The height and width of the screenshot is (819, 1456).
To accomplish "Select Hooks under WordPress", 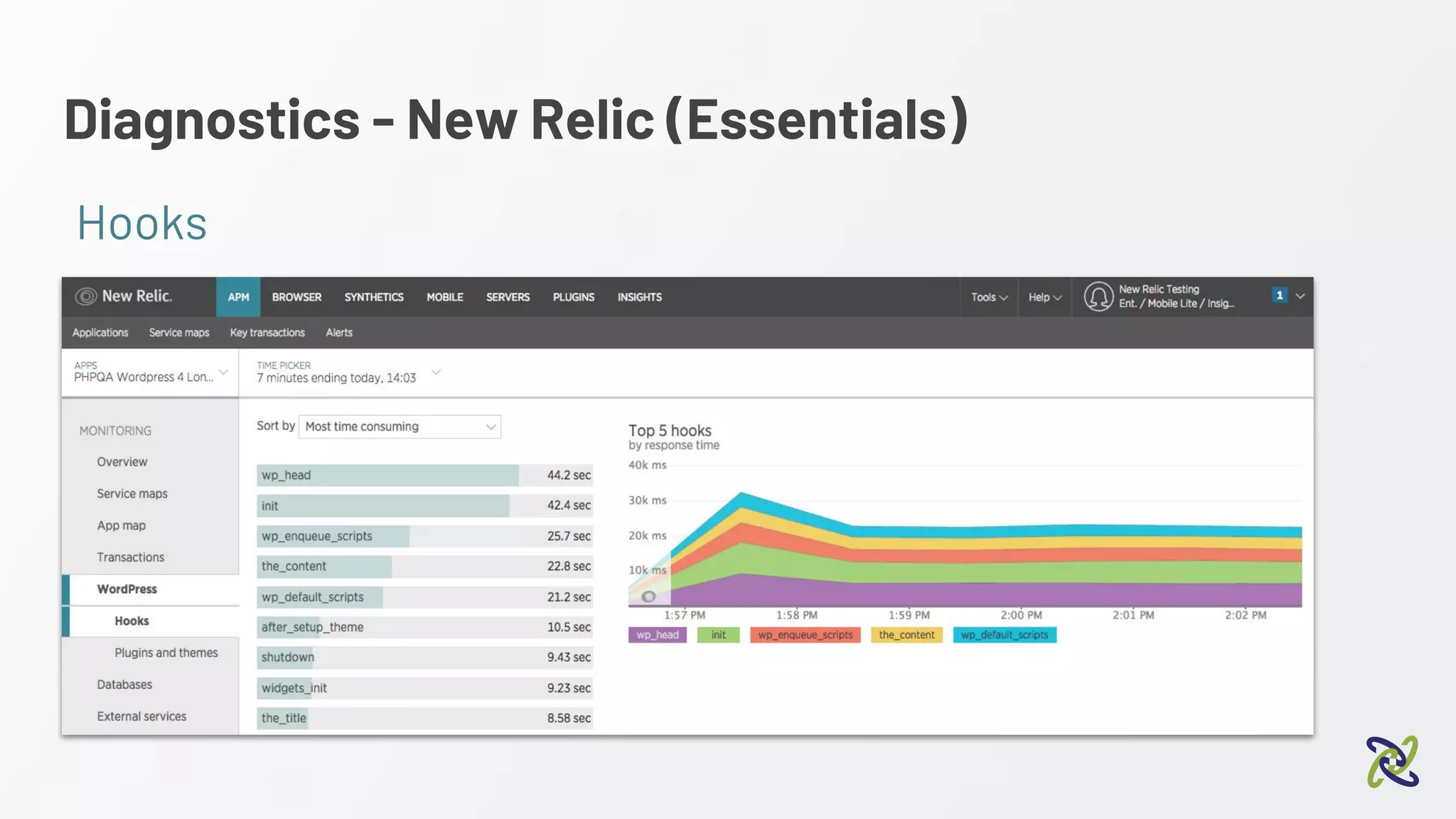I will click(x=151, y=621).
